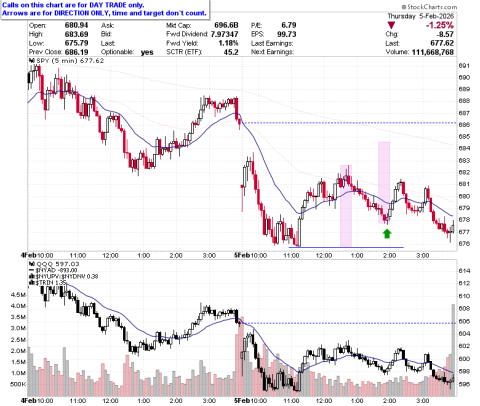This screenshot has height=406, width=480.
Task: Click the StockCharts.com watermark logo
Action: tap(429, 7)
